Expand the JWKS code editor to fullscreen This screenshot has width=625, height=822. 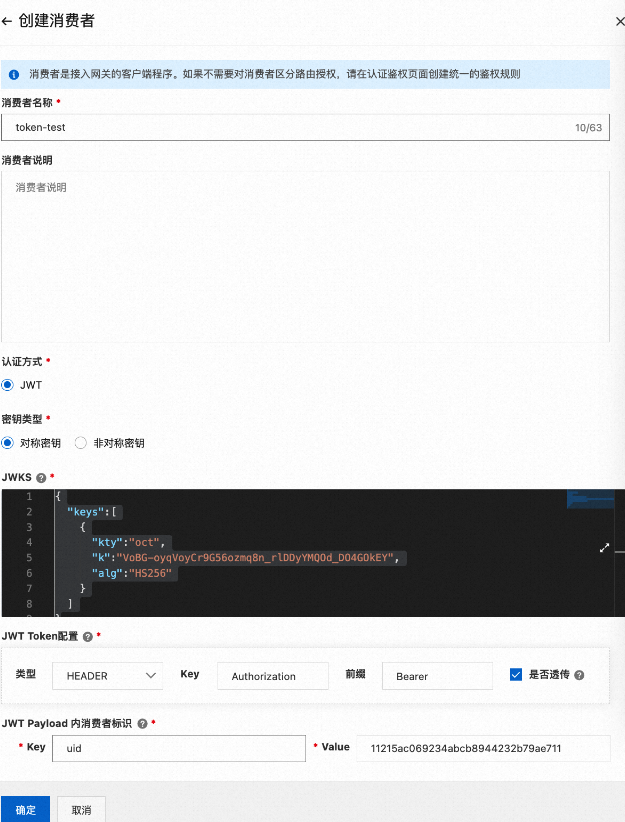pyautogui.click(x=605, y=548)
